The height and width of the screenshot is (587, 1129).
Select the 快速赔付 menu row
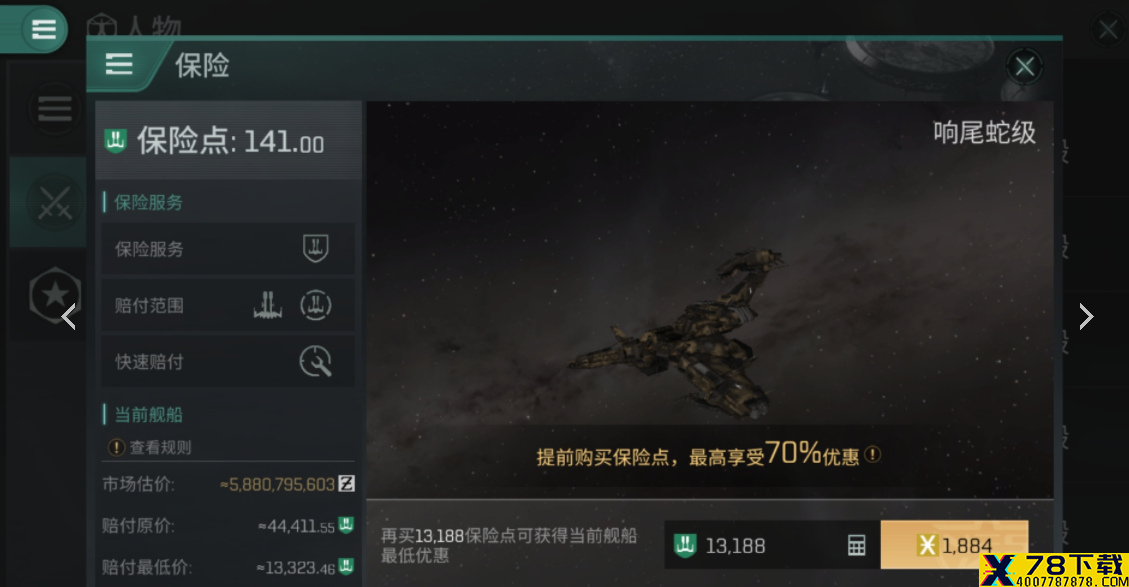[228, 362]
